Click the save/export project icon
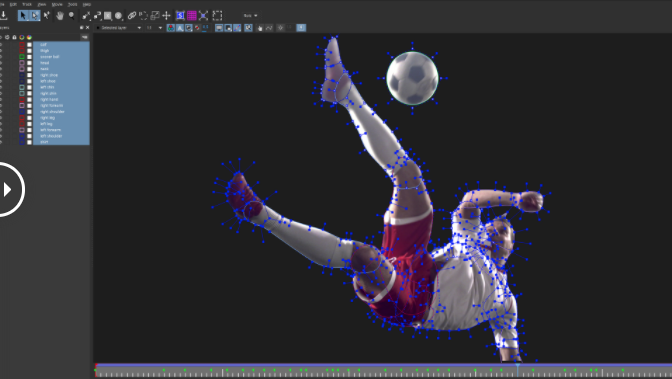Viewport: 672px width, 379px height. 3,16
